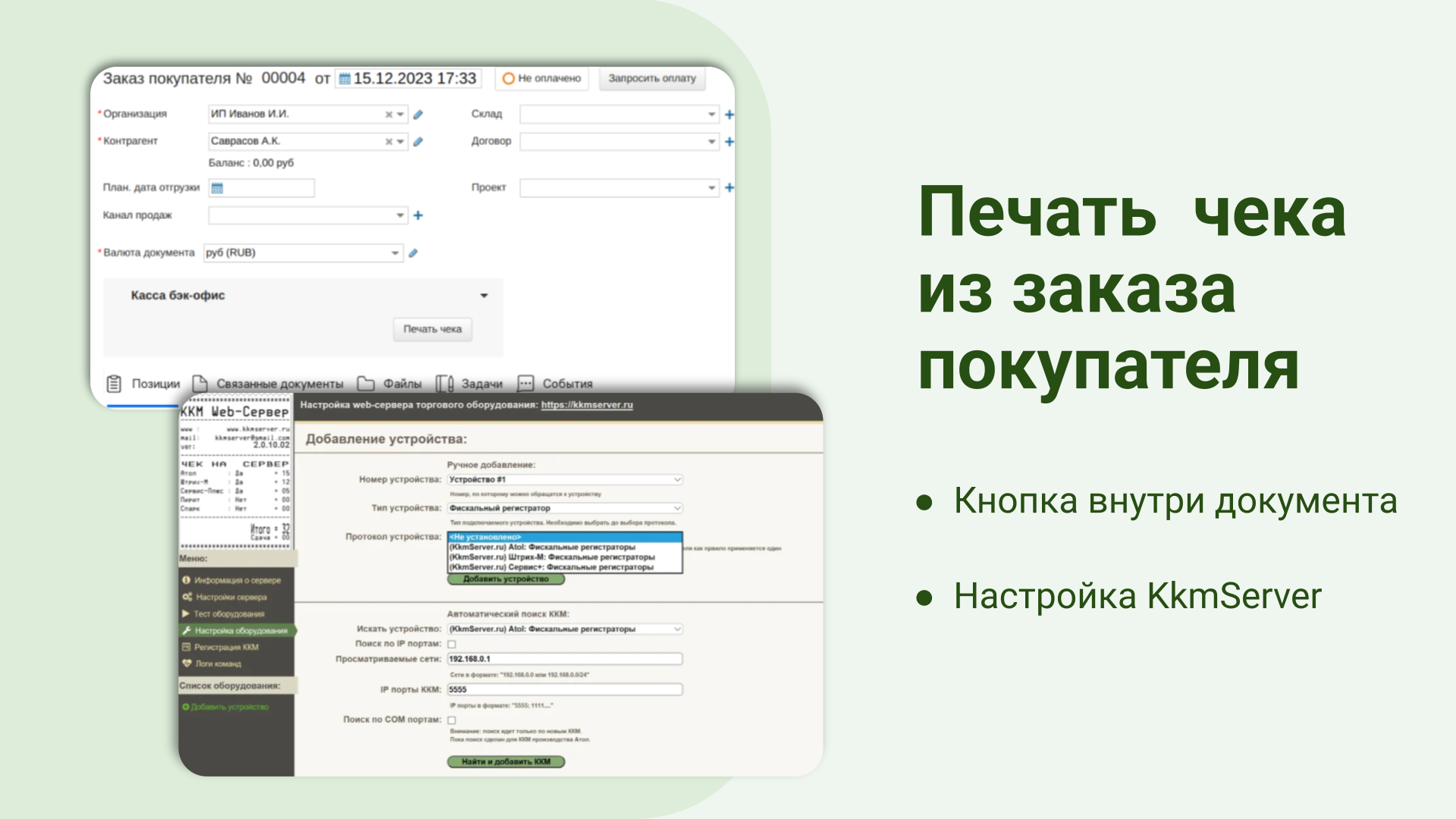Click the План. дата отгрузки date field
1456x819 pixels.
262,188
